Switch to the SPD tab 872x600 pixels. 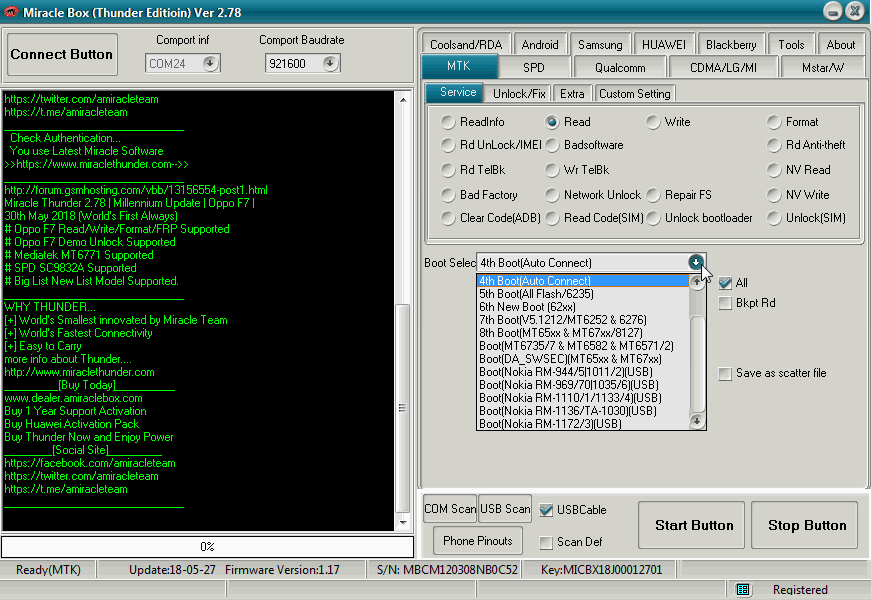pos(534,68)
